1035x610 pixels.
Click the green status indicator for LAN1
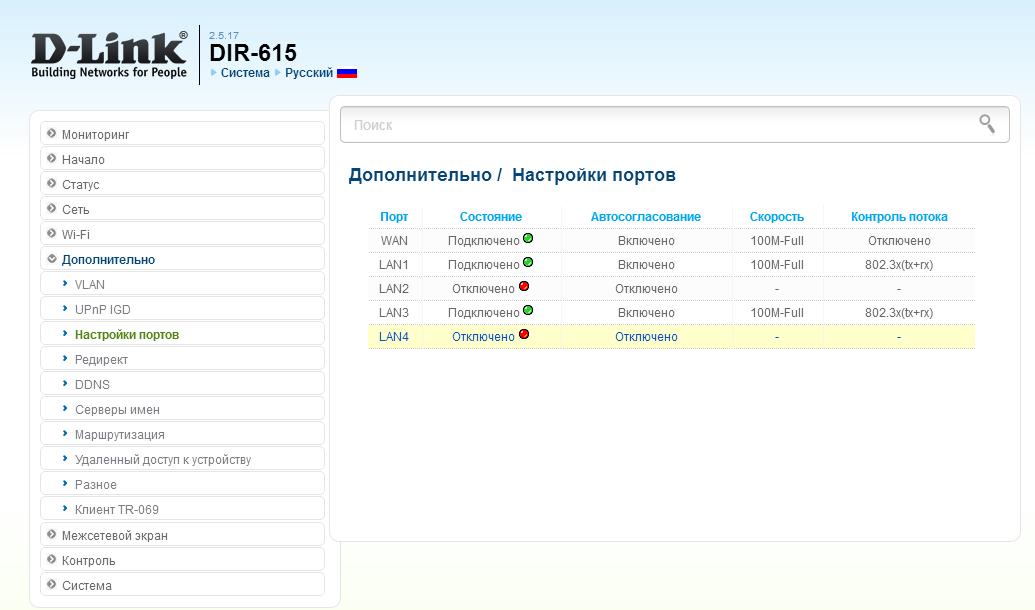(528, 263)
